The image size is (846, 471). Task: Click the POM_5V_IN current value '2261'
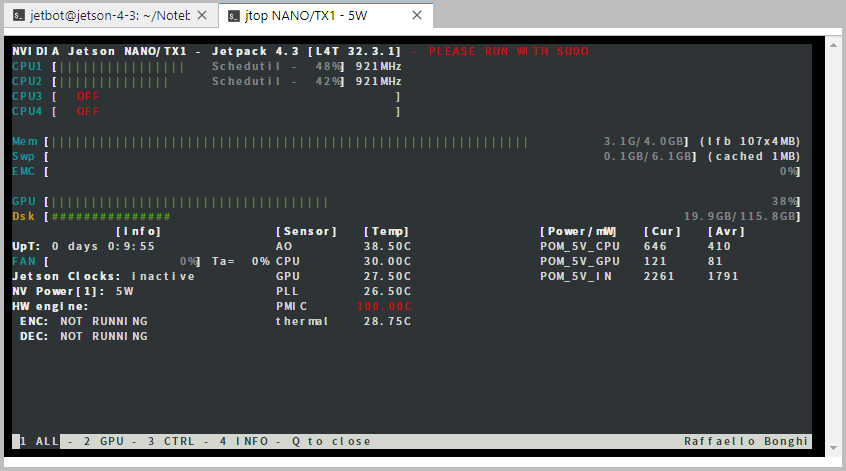point(659,276)
